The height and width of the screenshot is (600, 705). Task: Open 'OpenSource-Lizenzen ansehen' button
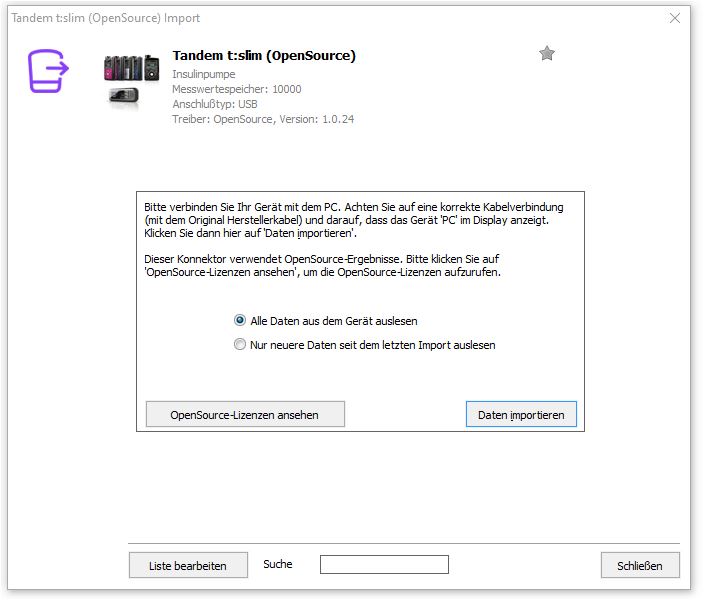pos(245,414)
